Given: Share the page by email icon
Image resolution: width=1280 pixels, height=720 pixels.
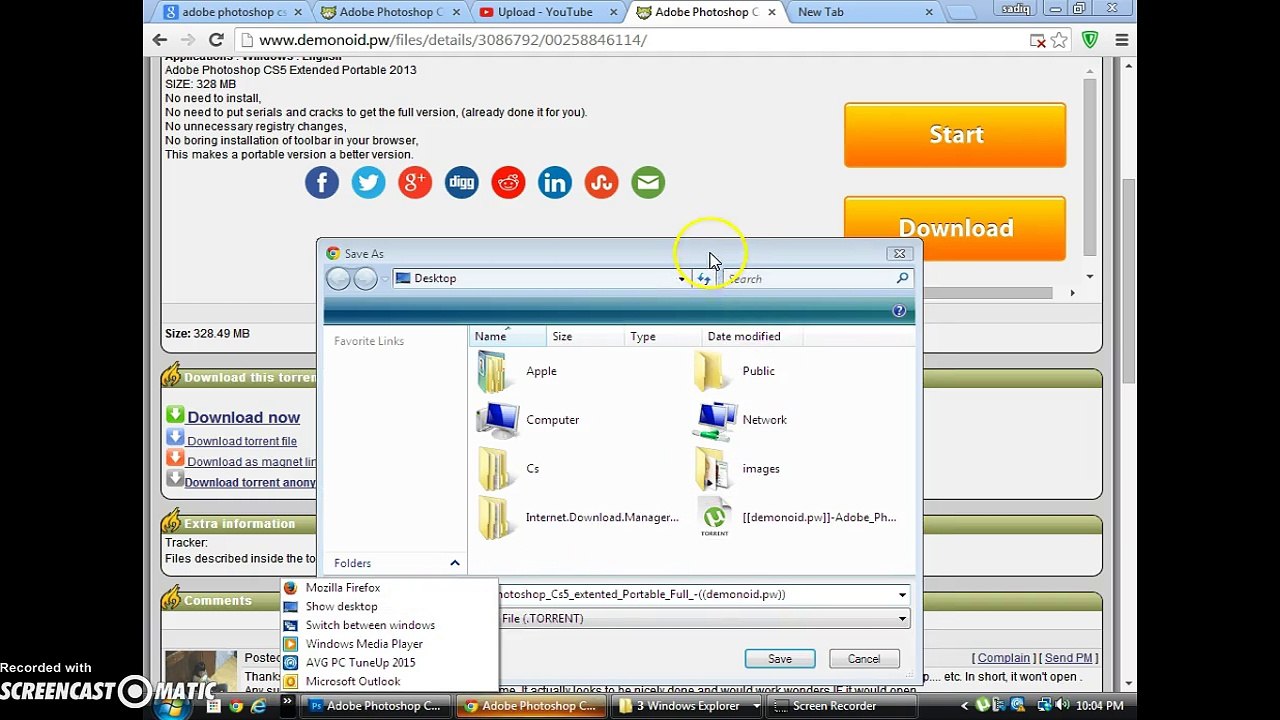Looking at the screenshot, I should (x=648, y=182).
